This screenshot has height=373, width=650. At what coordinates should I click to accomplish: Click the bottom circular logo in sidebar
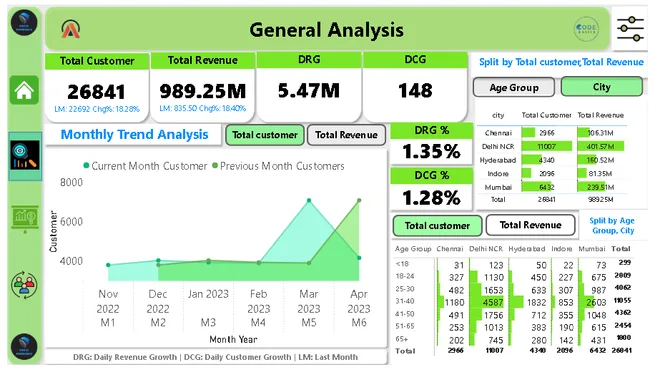24,346
